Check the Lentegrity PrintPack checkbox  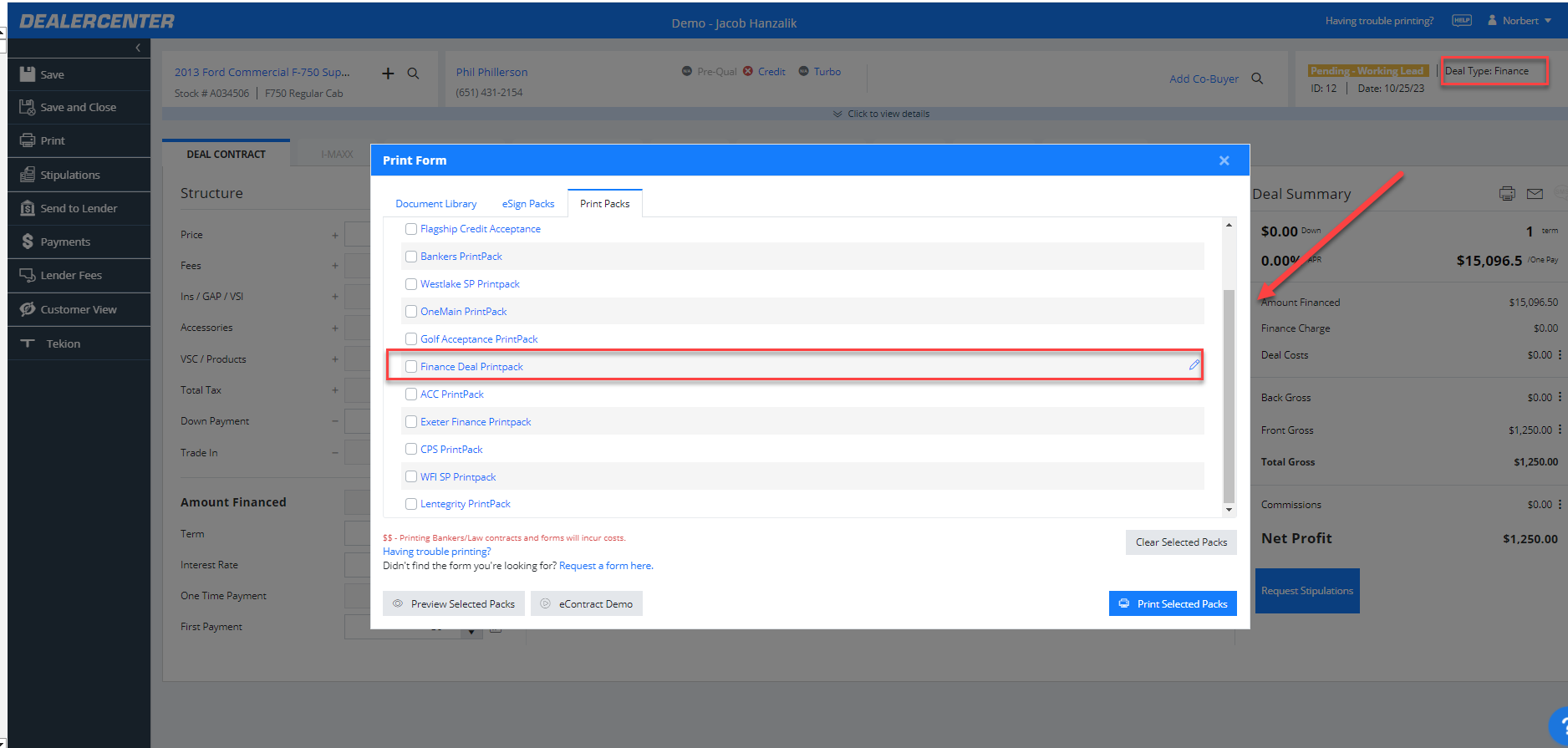pos(411,504)
